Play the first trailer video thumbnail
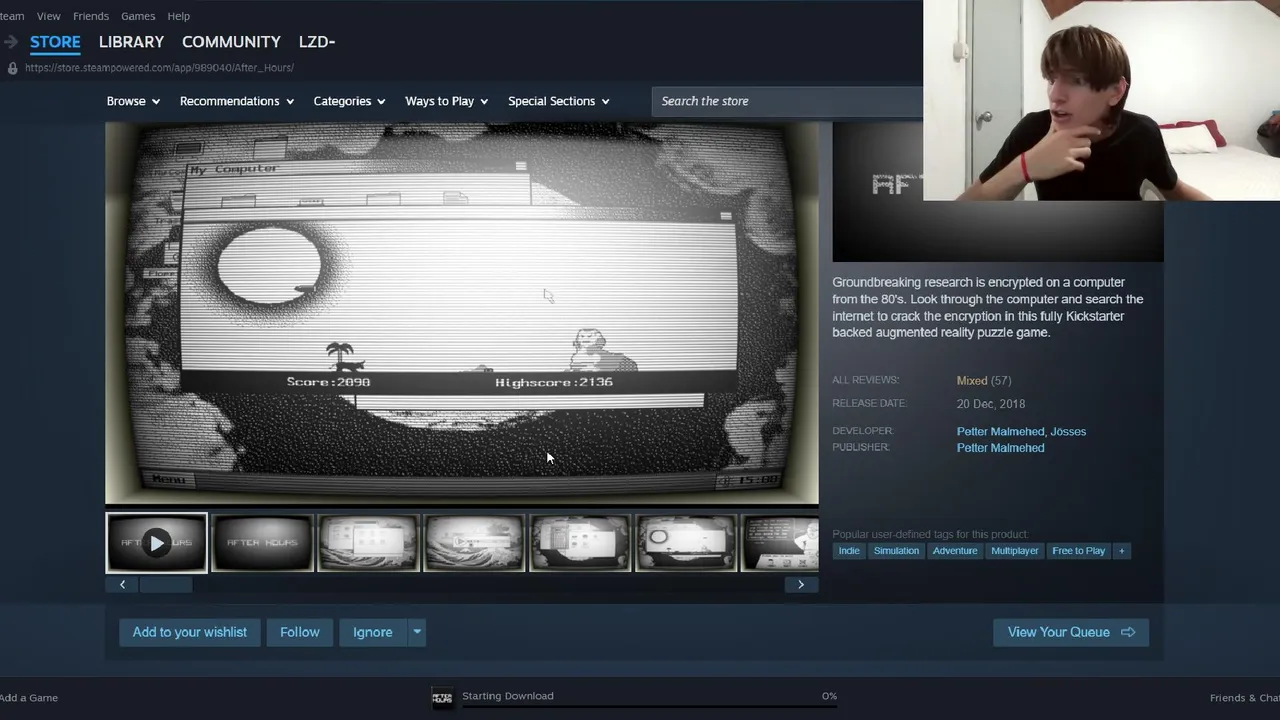The image size is (1280, 720). tap(157, 543)
